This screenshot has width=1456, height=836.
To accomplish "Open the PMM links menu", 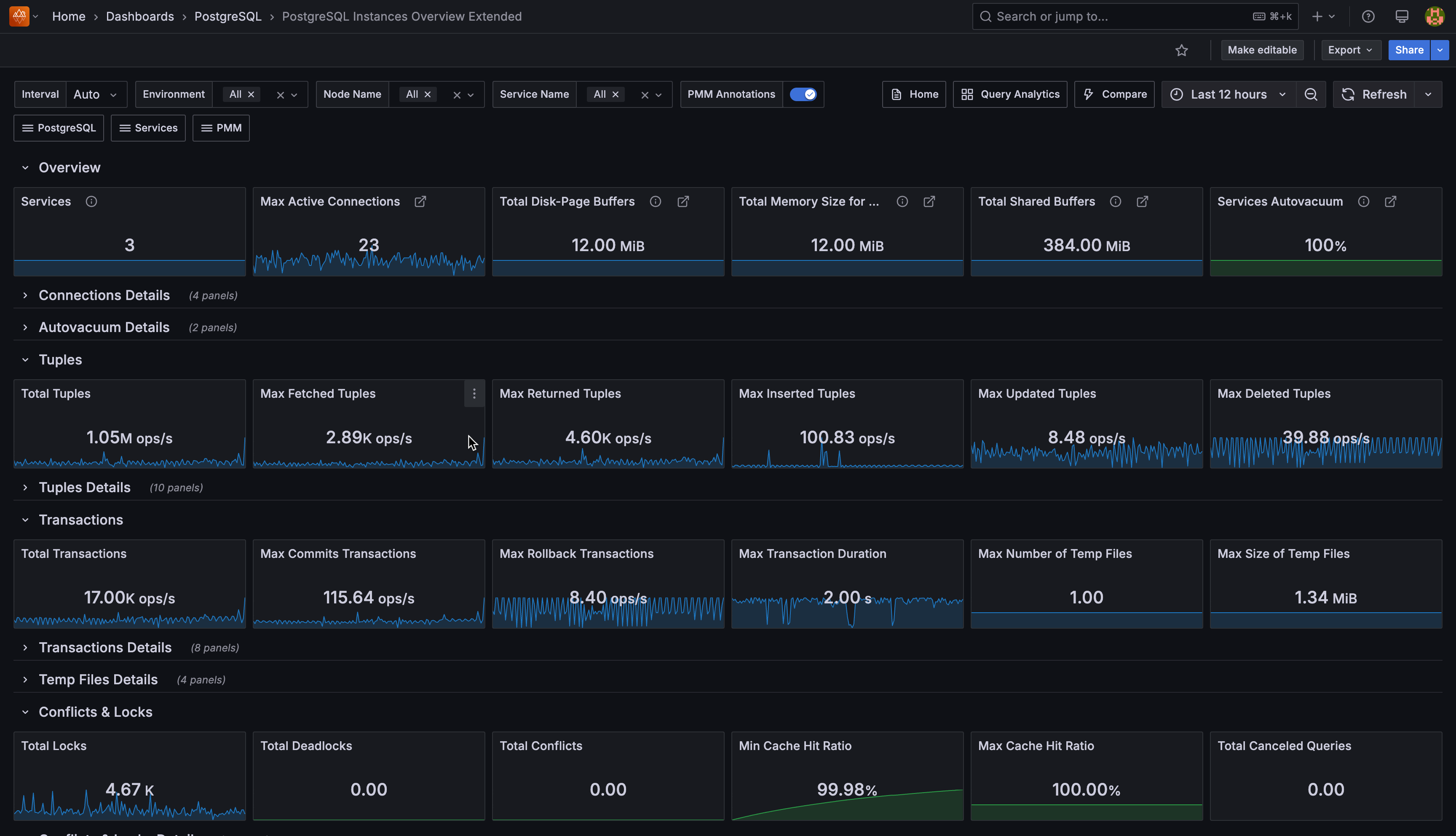I will (221, 128).
